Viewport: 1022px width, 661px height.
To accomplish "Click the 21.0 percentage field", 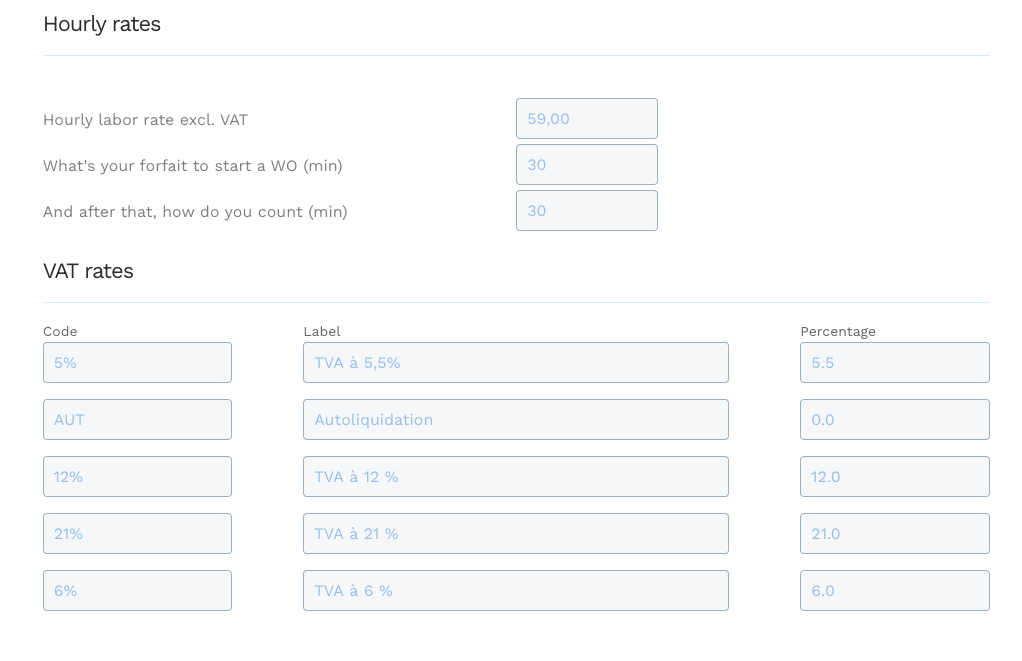I will click(x=894, y=533).
